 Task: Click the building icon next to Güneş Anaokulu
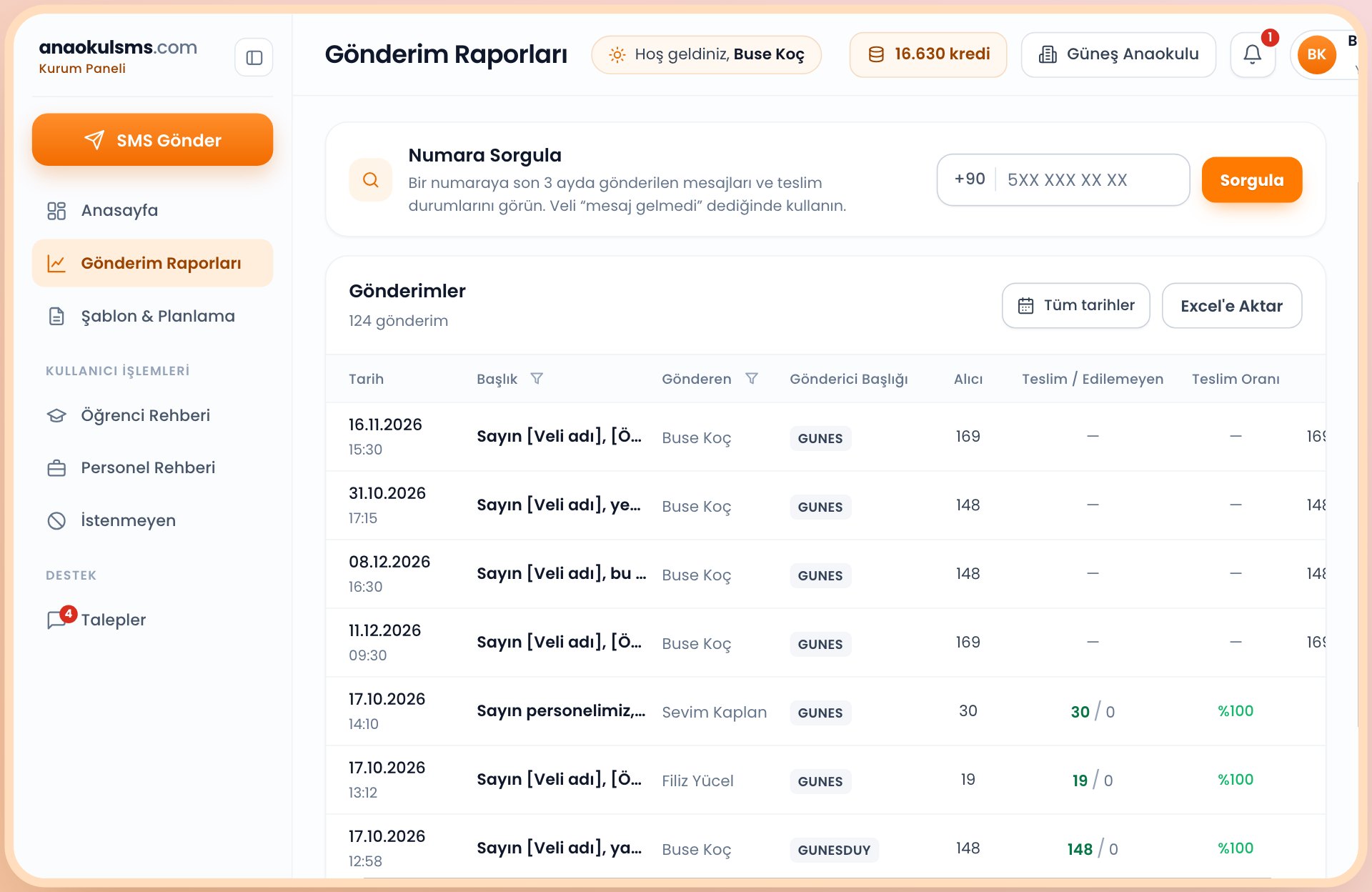pos(1048,54)
